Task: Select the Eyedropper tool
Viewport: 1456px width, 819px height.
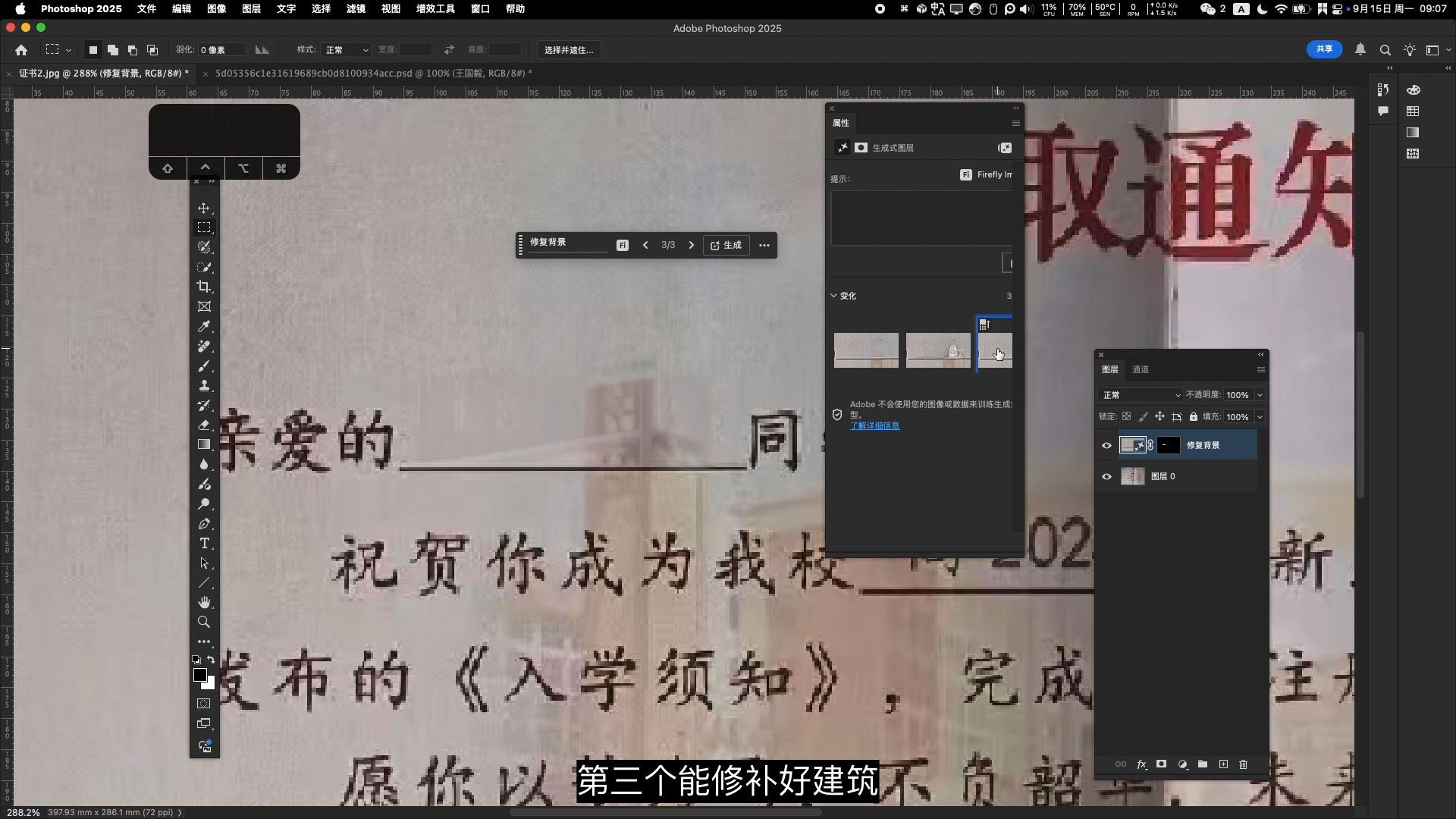Action: [204, 326]
